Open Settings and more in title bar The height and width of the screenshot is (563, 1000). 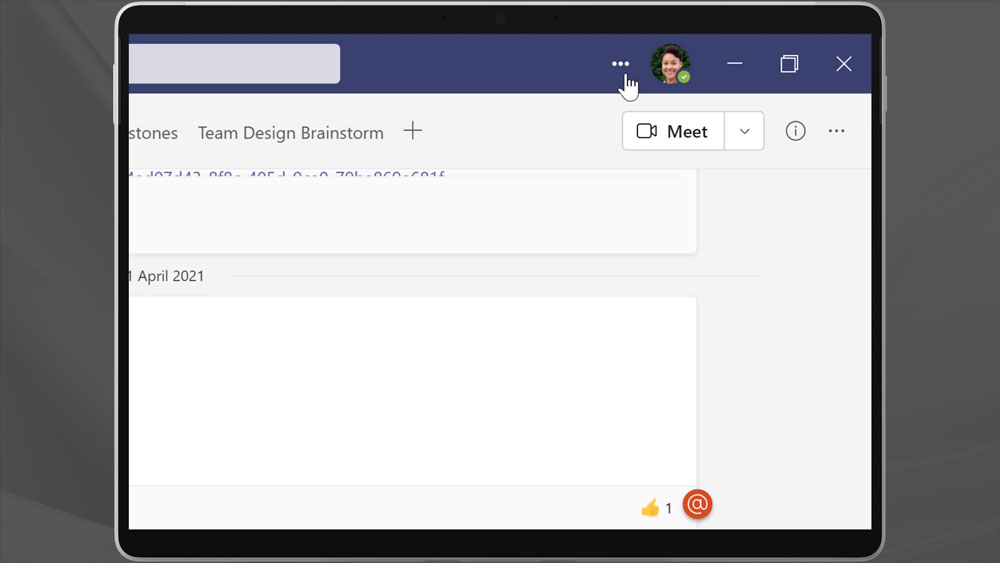(x=620, y=64)
